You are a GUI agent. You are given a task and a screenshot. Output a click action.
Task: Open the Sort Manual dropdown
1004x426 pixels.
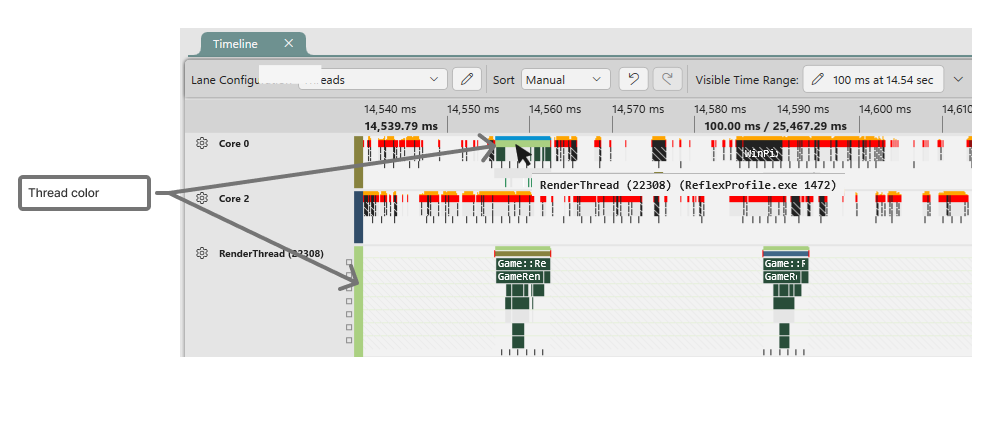click(565, 80)
